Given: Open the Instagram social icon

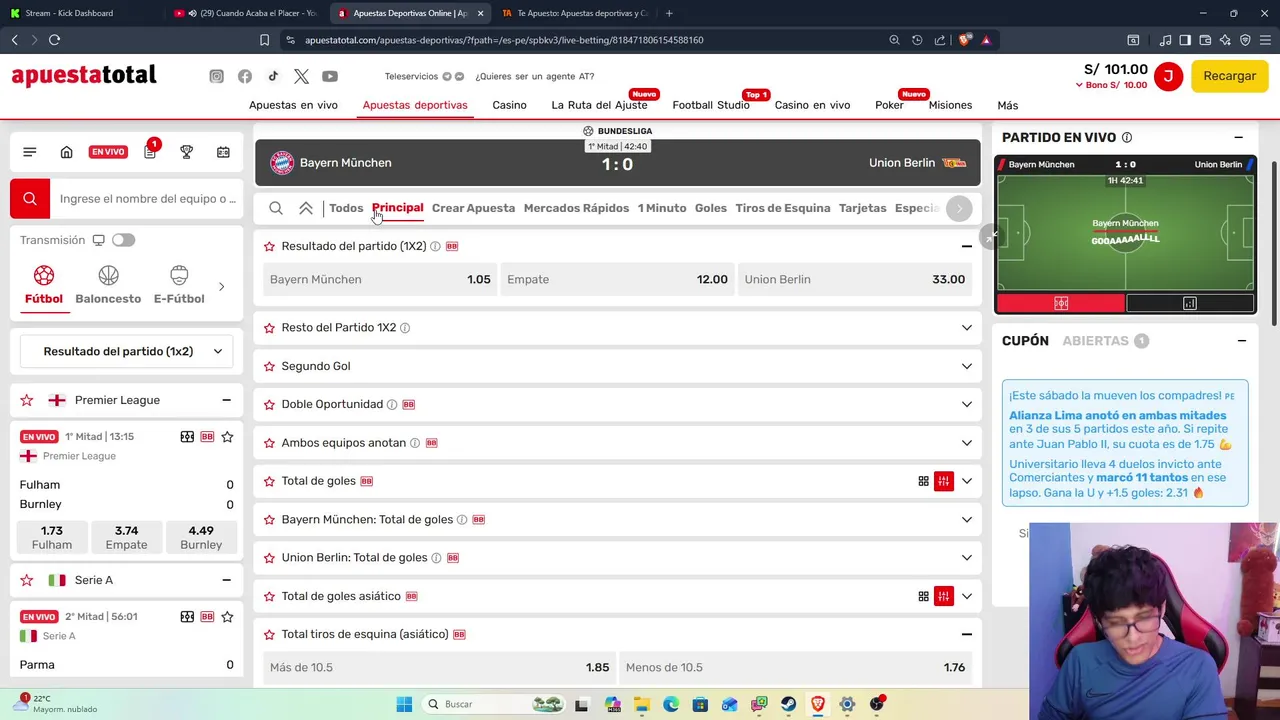Looking at the screenshot, I should click(x=216, y=76).
